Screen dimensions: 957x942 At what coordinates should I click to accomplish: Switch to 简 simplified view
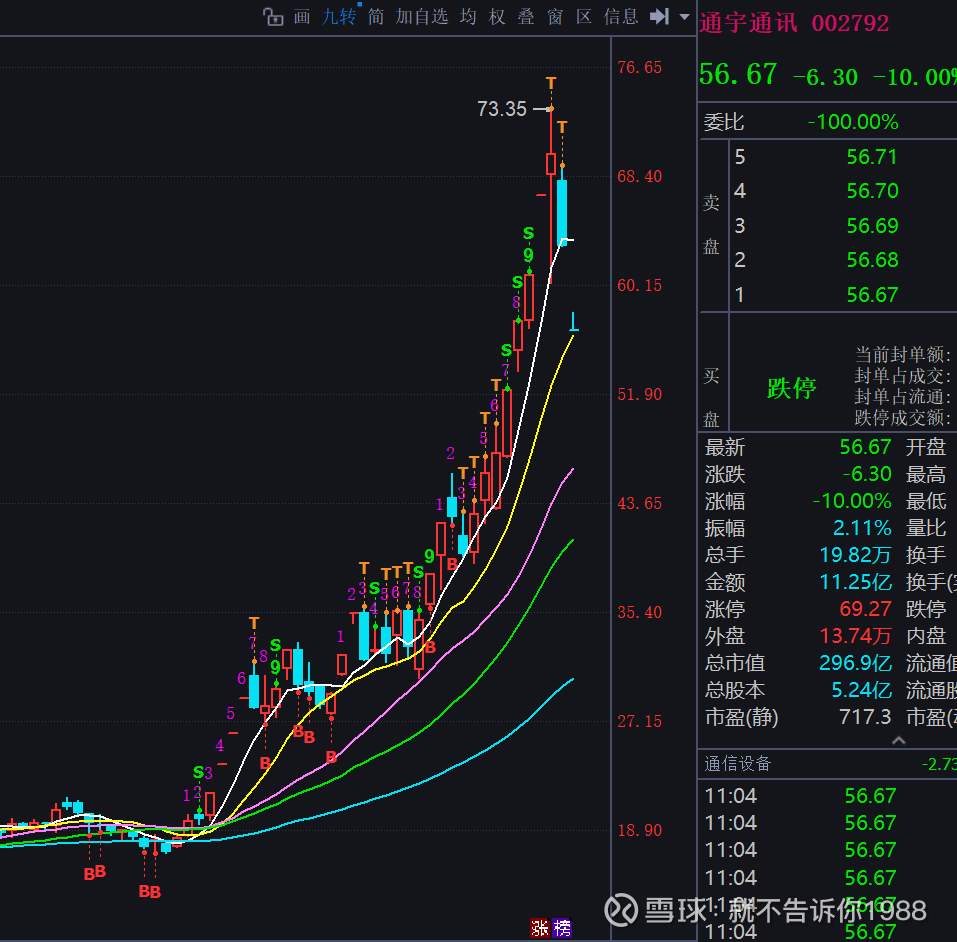(x=376, y=16)
